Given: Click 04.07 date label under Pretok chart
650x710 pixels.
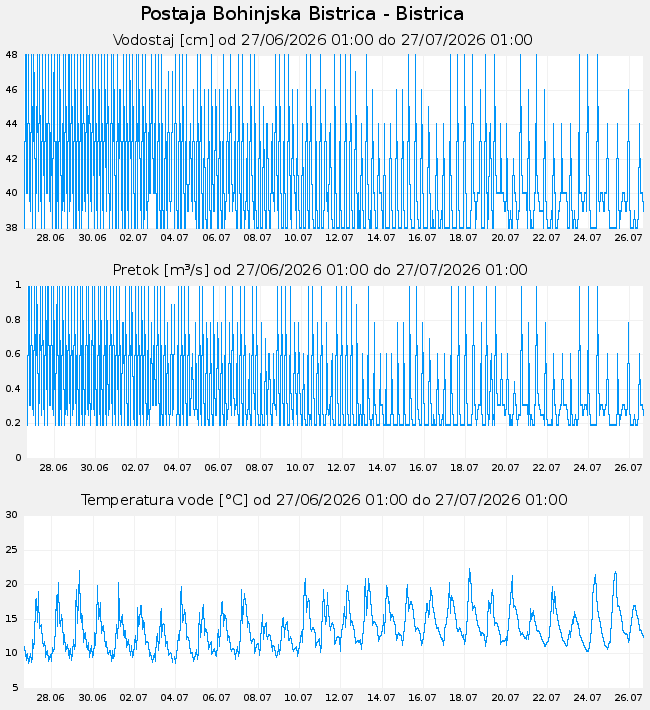Looking at the screenshot, I should [177, 468].
